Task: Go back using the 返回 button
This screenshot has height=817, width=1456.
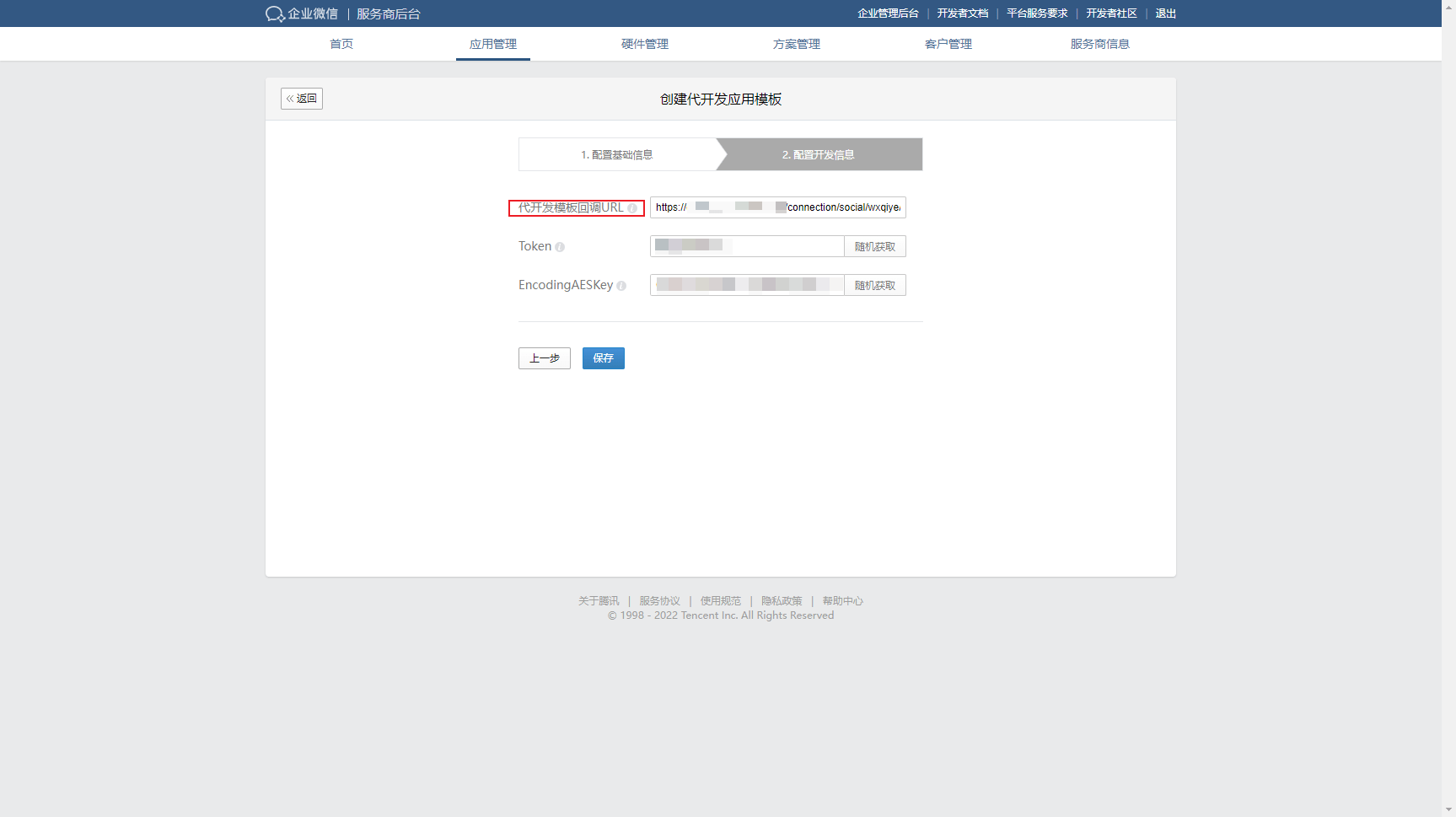Action: (302, 99)
